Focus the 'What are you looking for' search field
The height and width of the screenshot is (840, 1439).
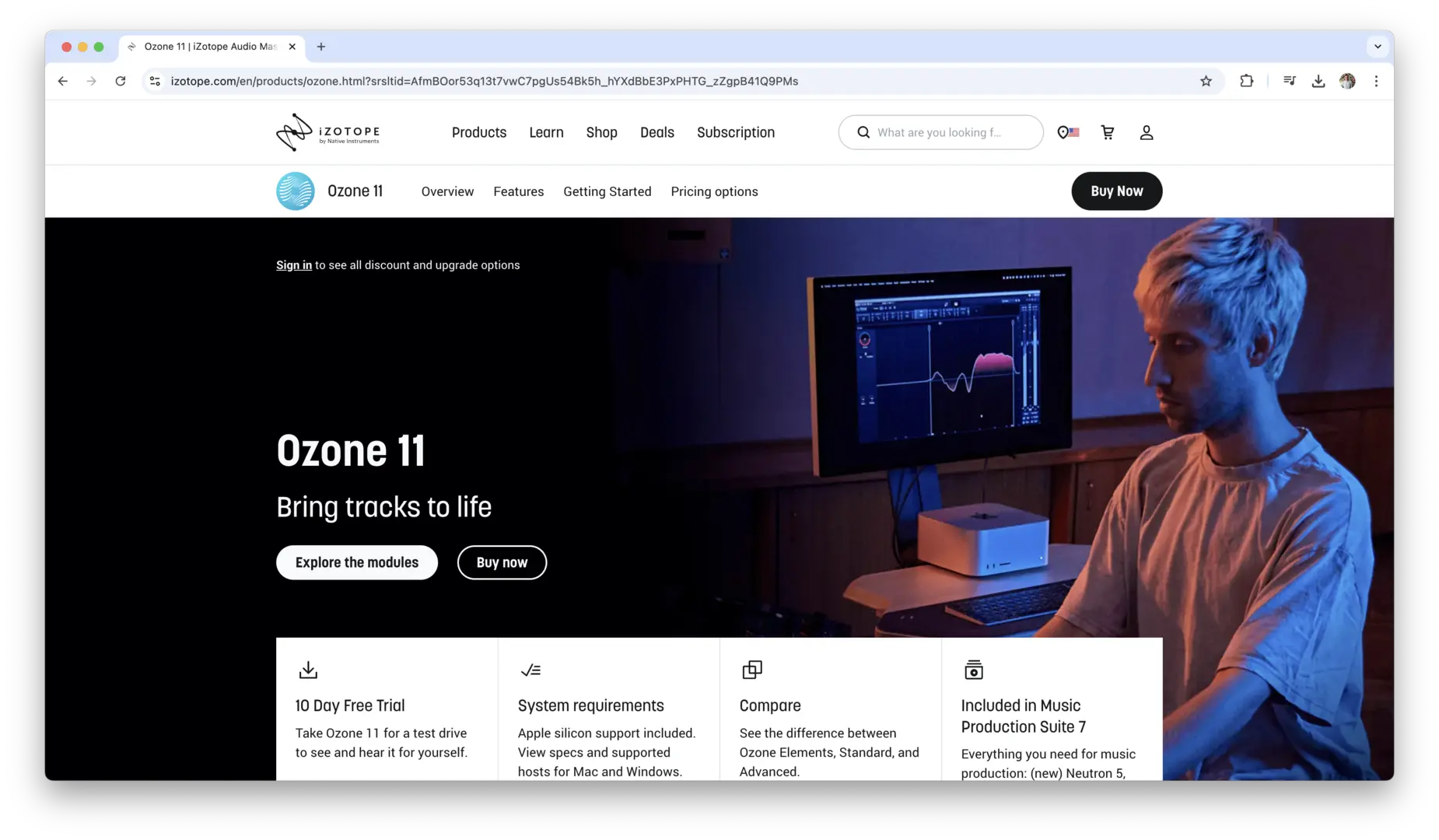coord(941,133)
